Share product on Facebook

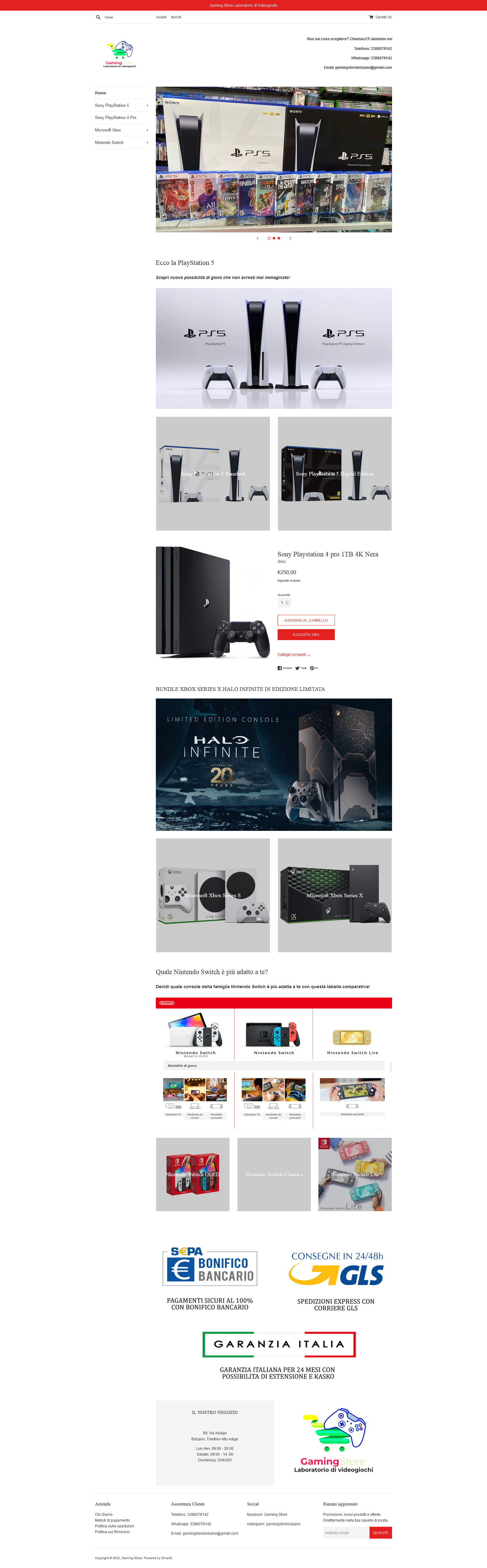285,668
